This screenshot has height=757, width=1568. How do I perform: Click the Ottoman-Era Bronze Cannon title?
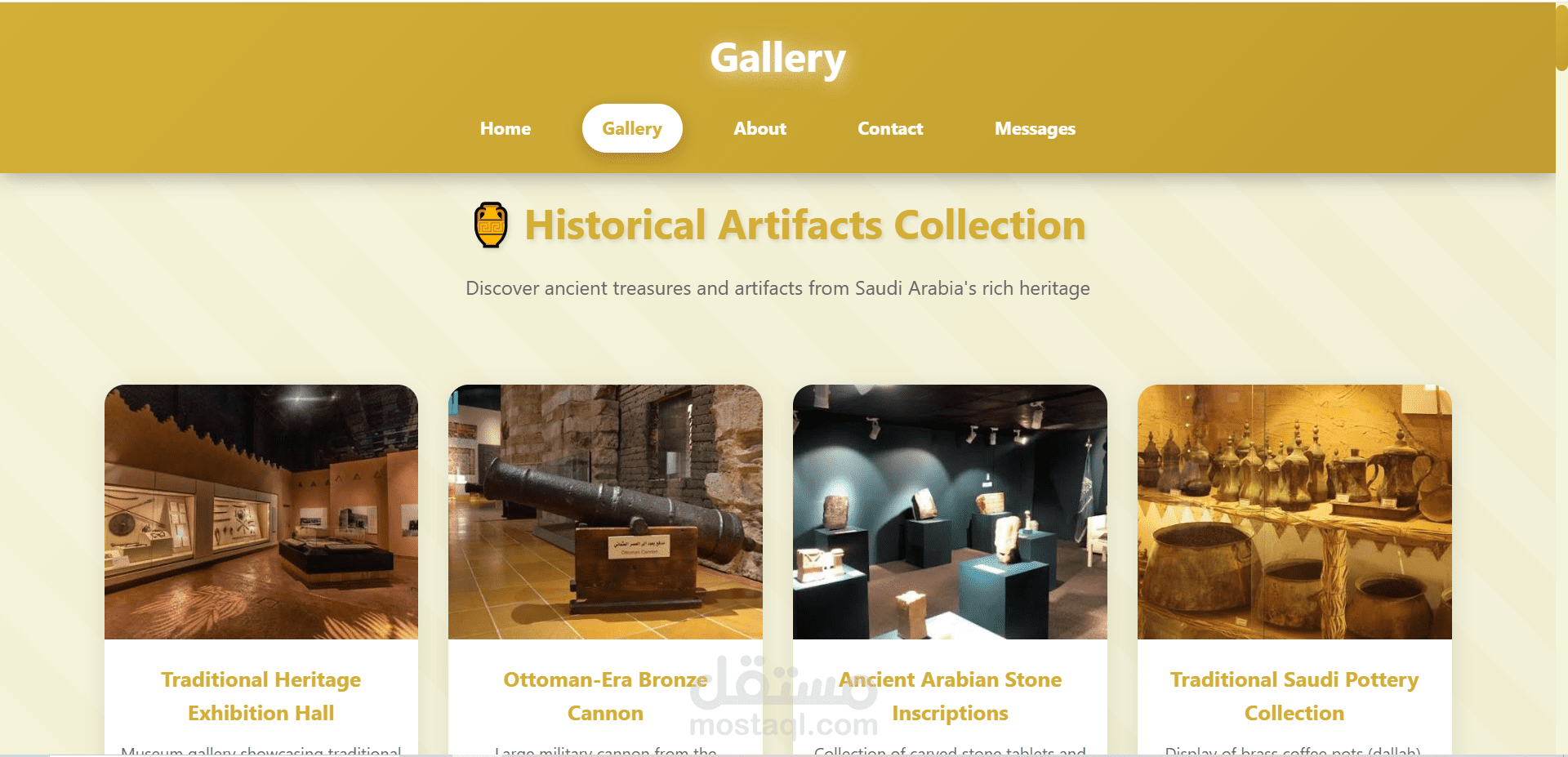coord(605,697)
